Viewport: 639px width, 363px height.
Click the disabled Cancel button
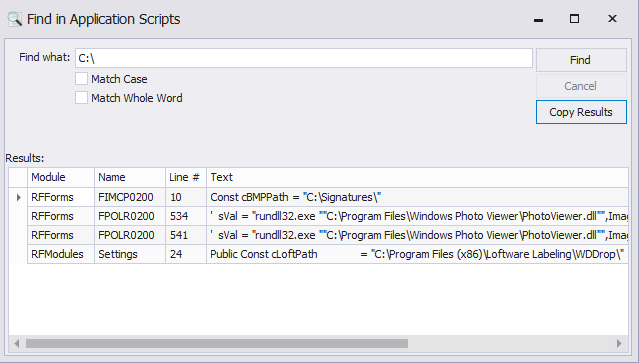(581, 86)
